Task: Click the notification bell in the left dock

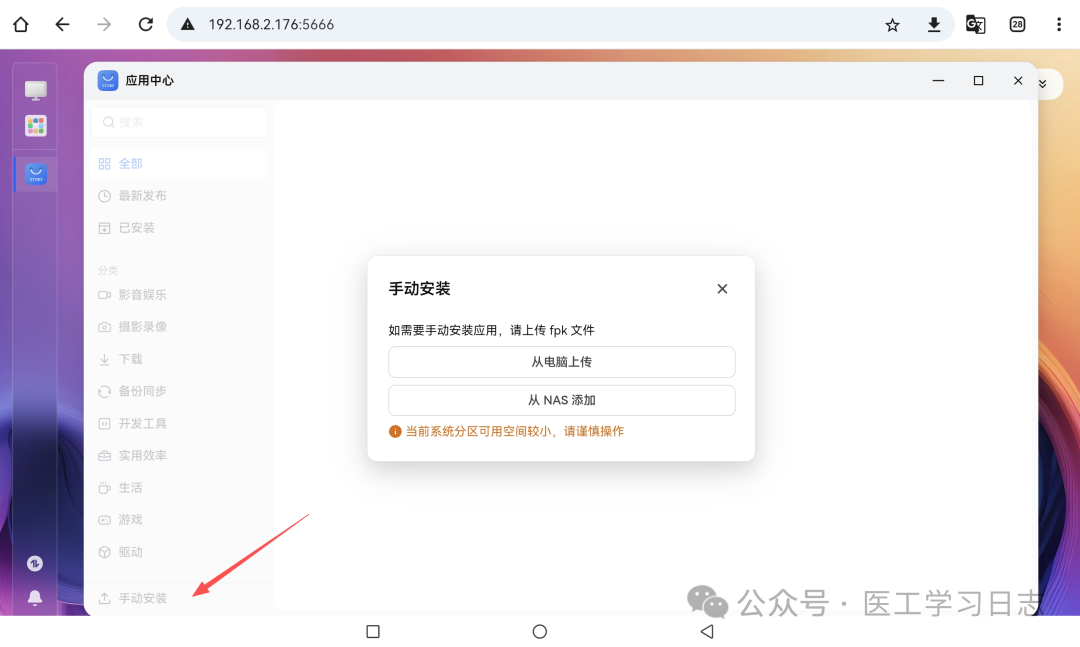Action: coord(35,598)
